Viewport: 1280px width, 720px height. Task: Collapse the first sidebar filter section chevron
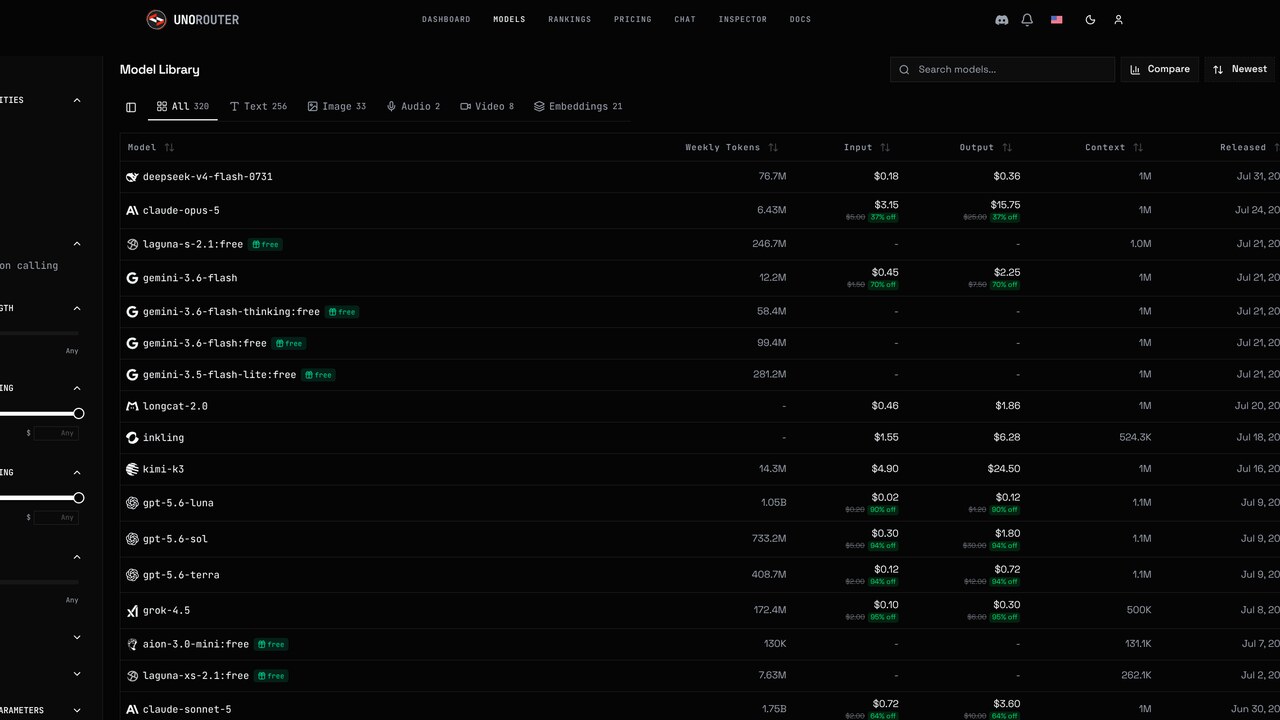77,100
